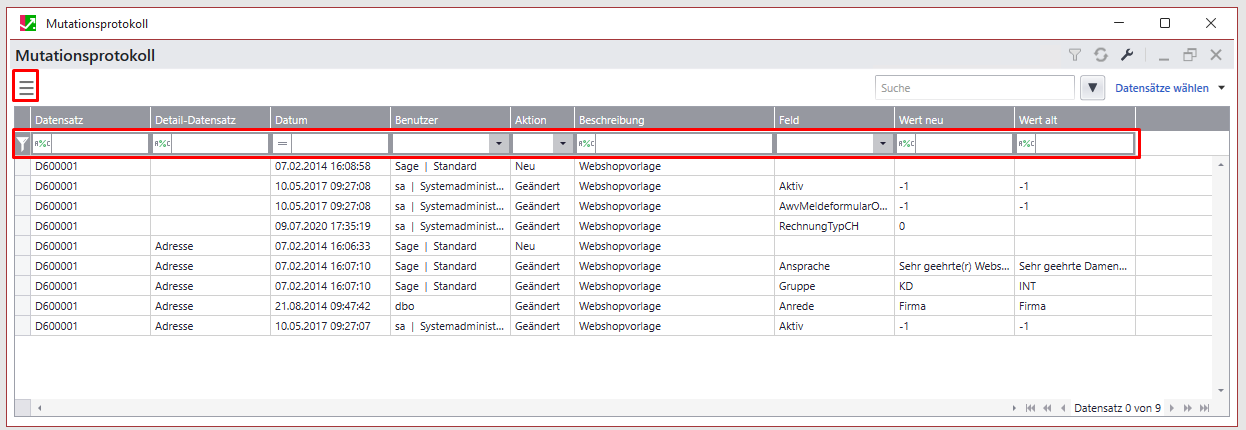The height and width of the screenshot is (430, 1246).
Task: Click the filter funnel icon in header toolbar
Action: pos(1075,56)
